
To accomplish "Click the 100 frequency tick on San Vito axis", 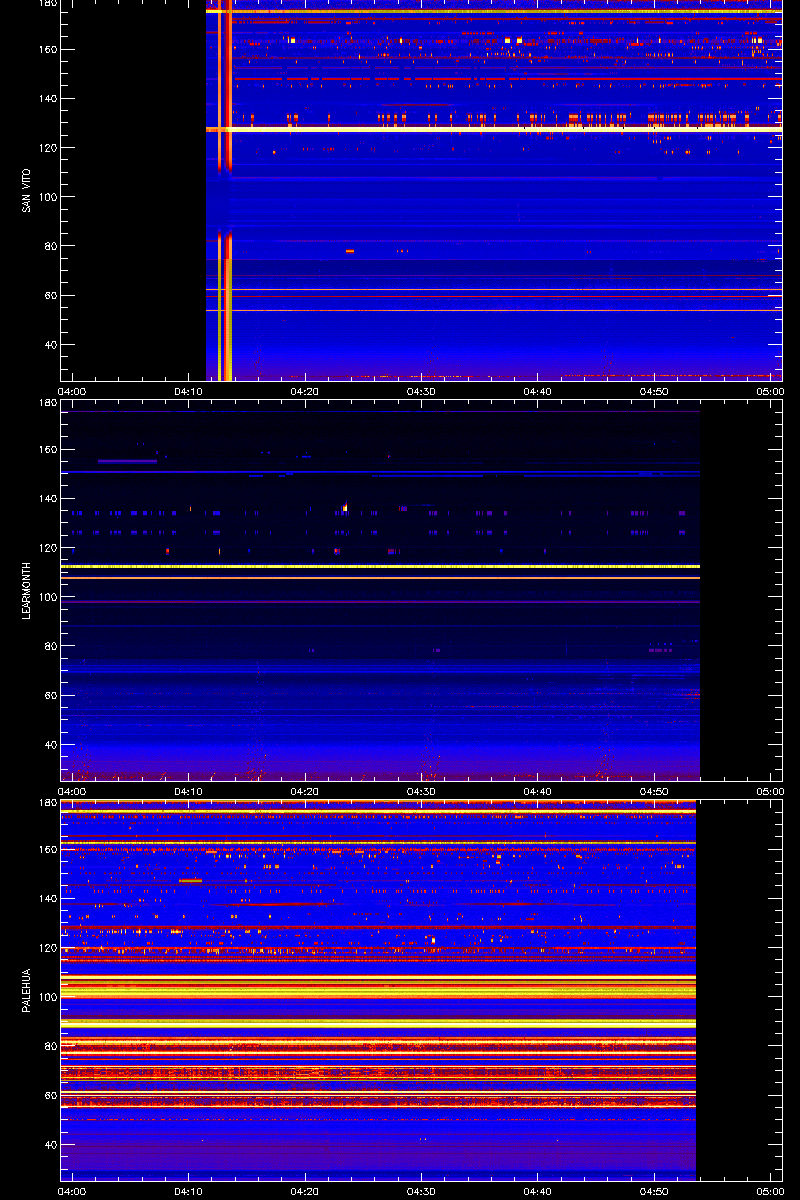I will 47,197.
